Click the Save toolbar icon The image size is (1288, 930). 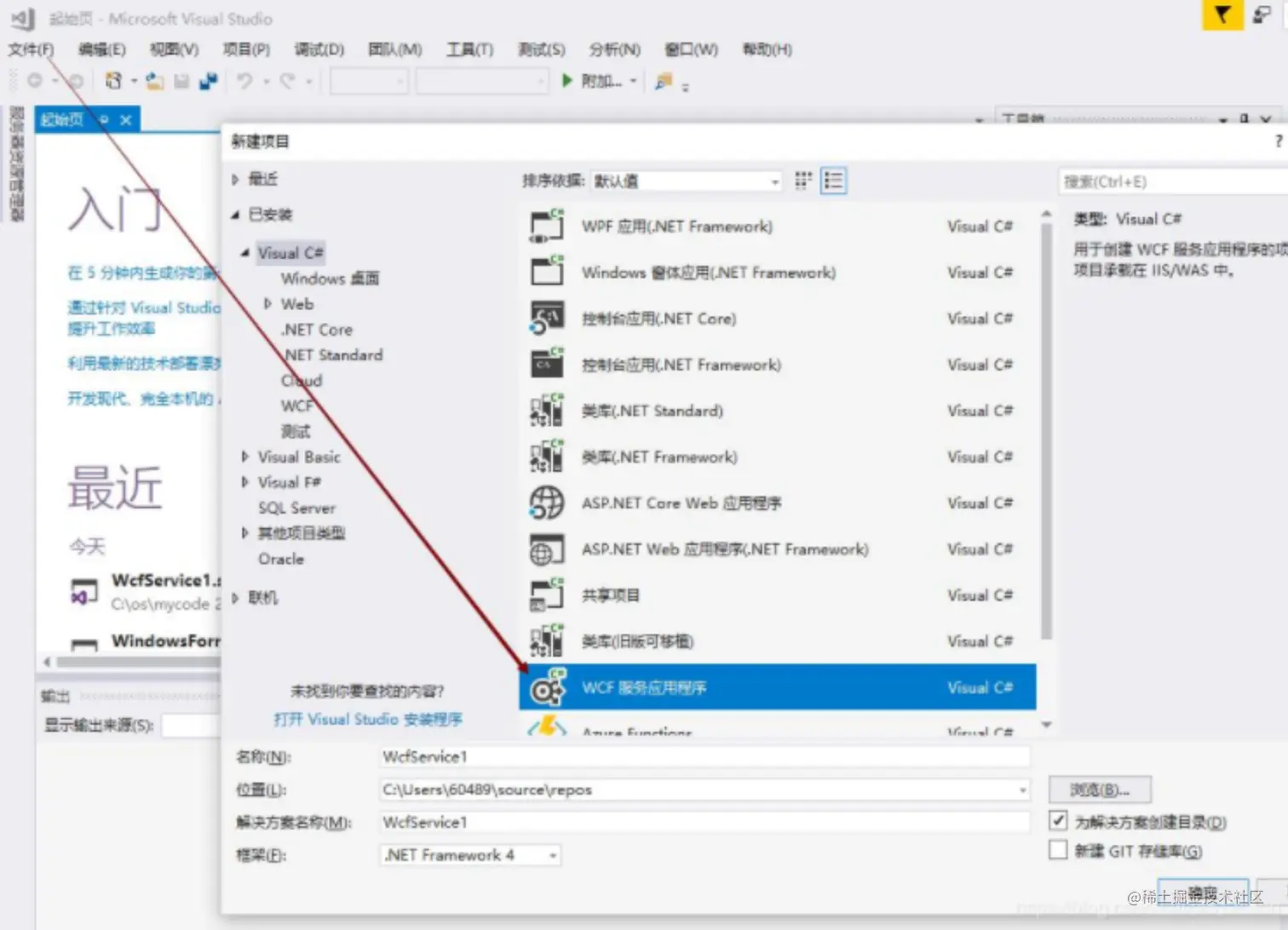tap(181, 81)
